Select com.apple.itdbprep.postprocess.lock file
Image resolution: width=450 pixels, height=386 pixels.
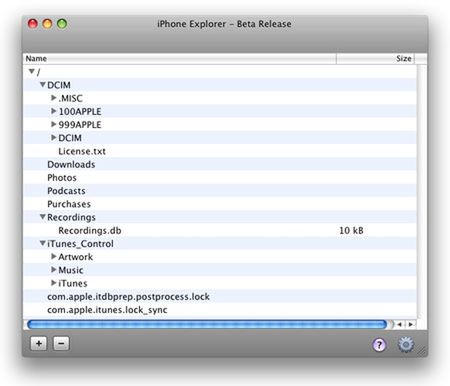(128, 297)
